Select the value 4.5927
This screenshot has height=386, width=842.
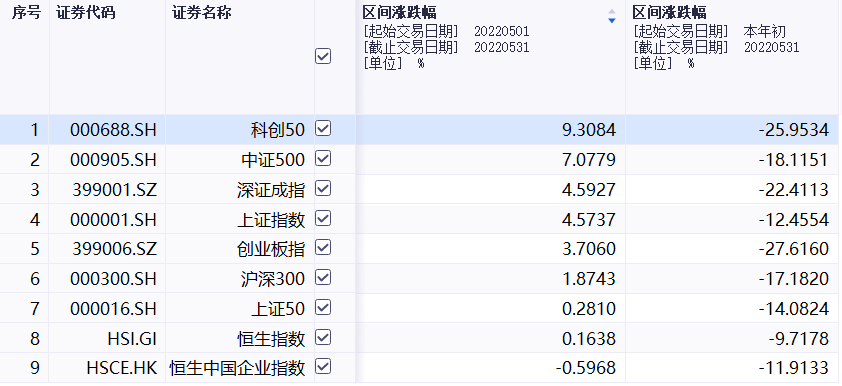point(589,190)
